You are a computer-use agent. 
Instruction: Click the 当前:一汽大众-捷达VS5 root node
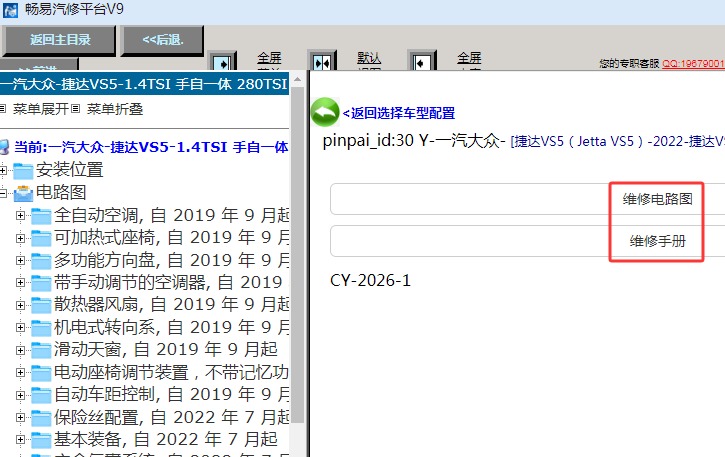pos(151,147)
